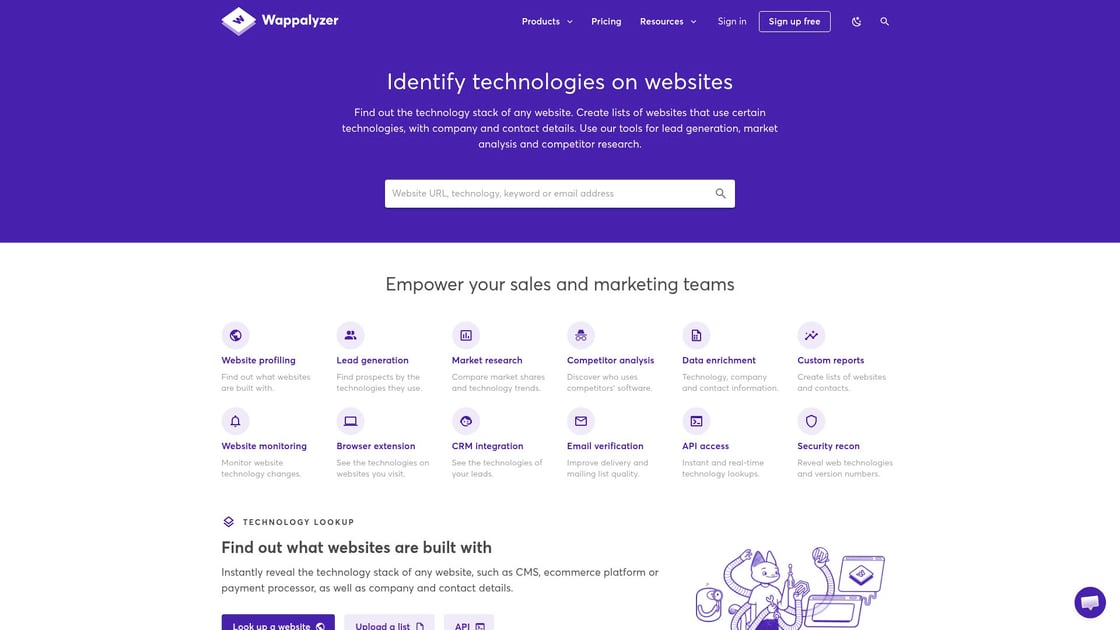Click the Sign up free button
The image size is (1120, 630).
[x=794, y=21]
